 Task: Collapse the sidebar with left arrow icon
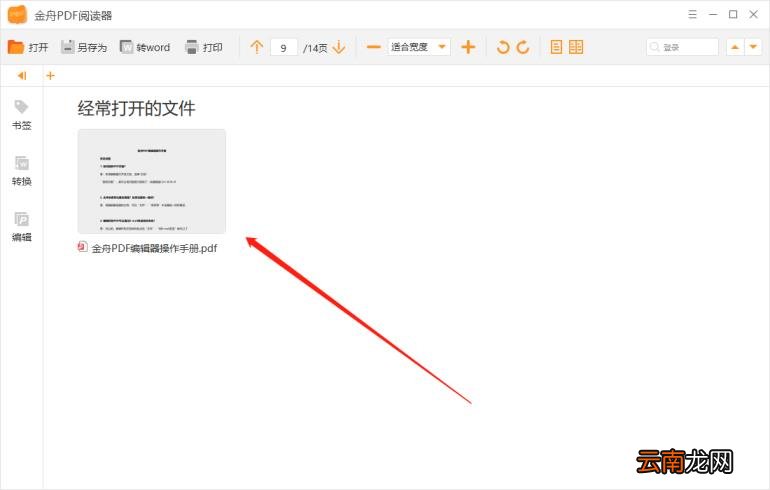[22, 76]
